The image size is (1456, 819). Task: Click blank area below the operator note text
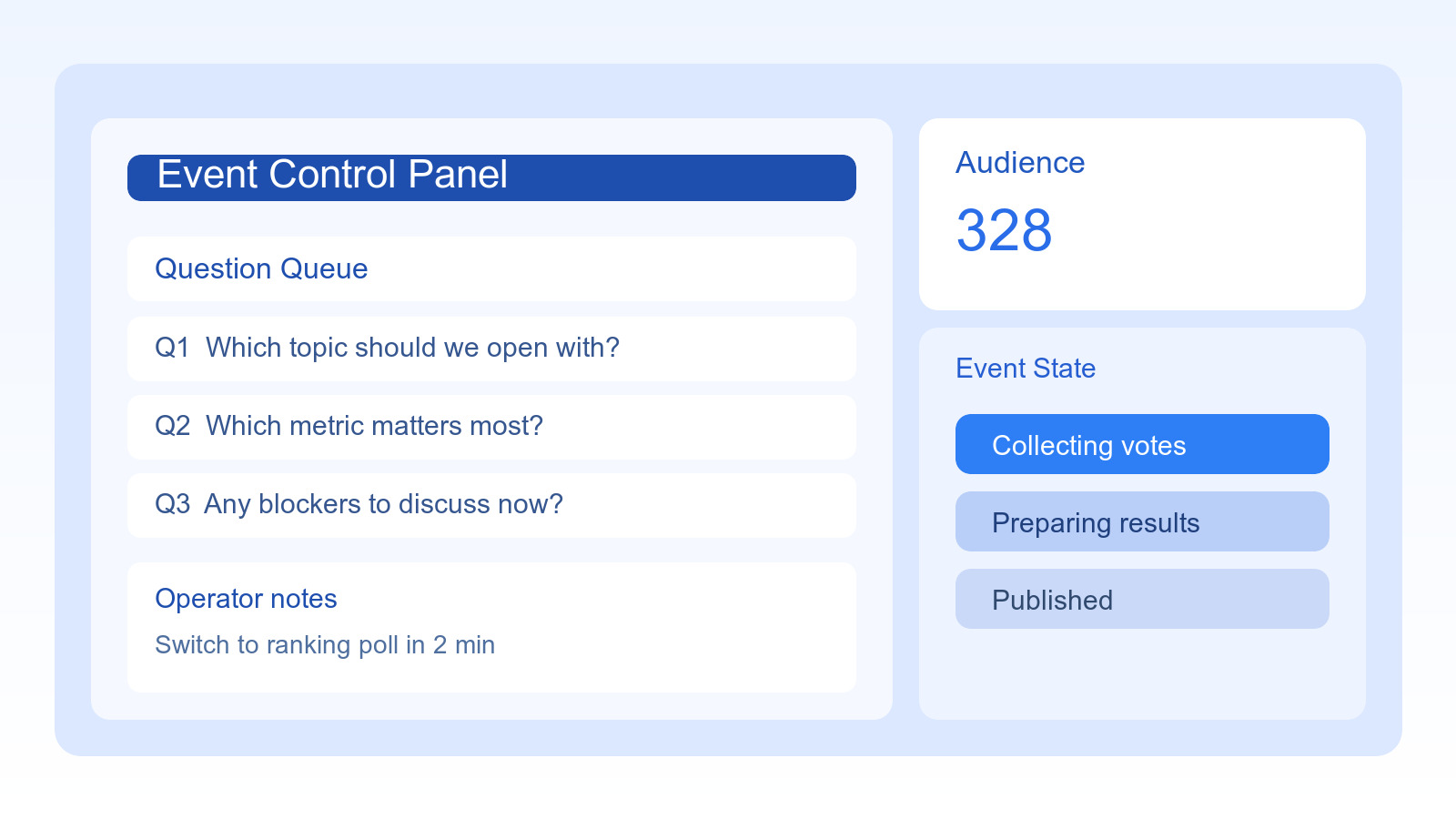(x=491, y=675)
